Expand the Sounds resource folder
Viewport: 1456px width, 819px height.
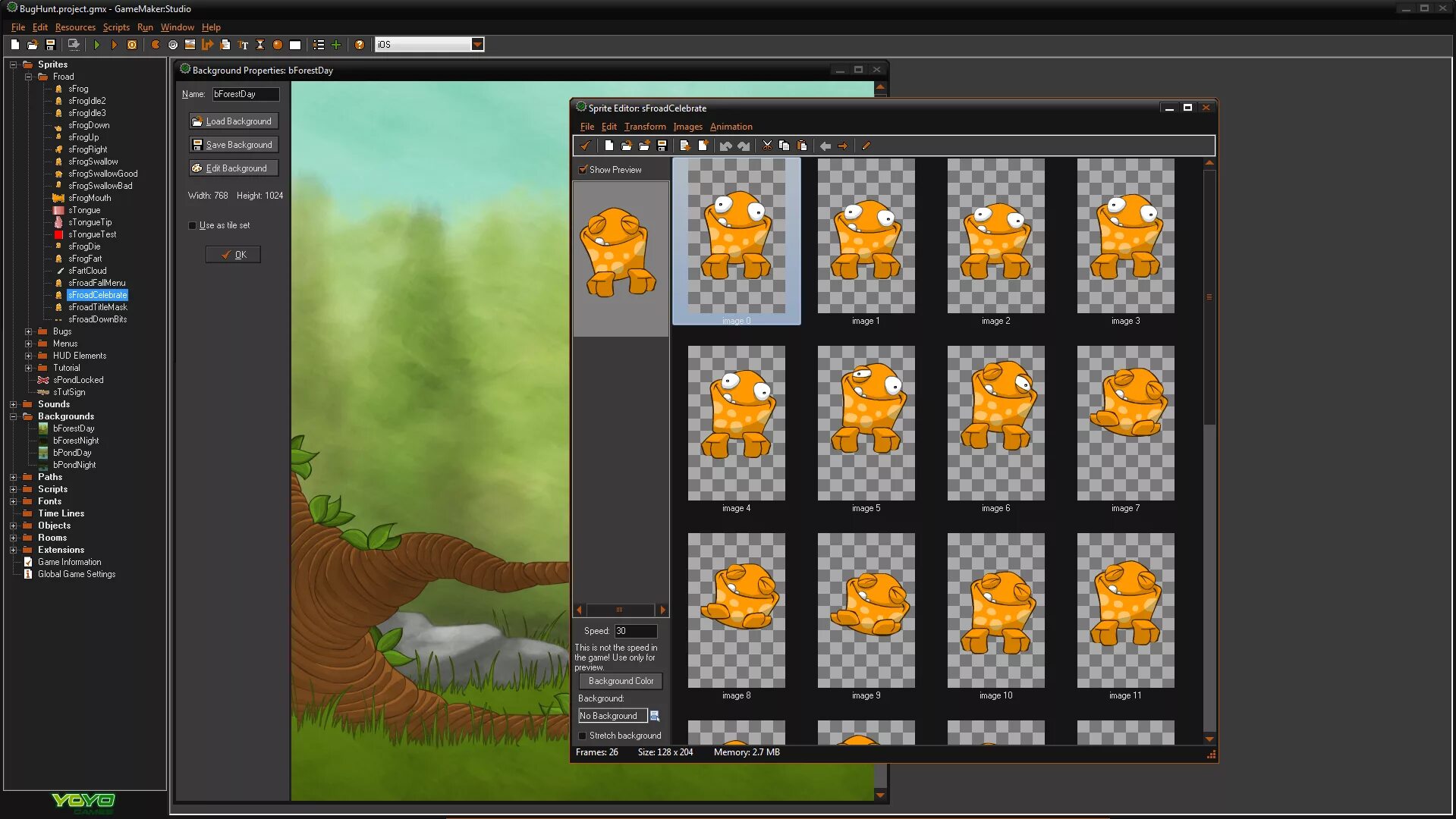click(13, 404)
